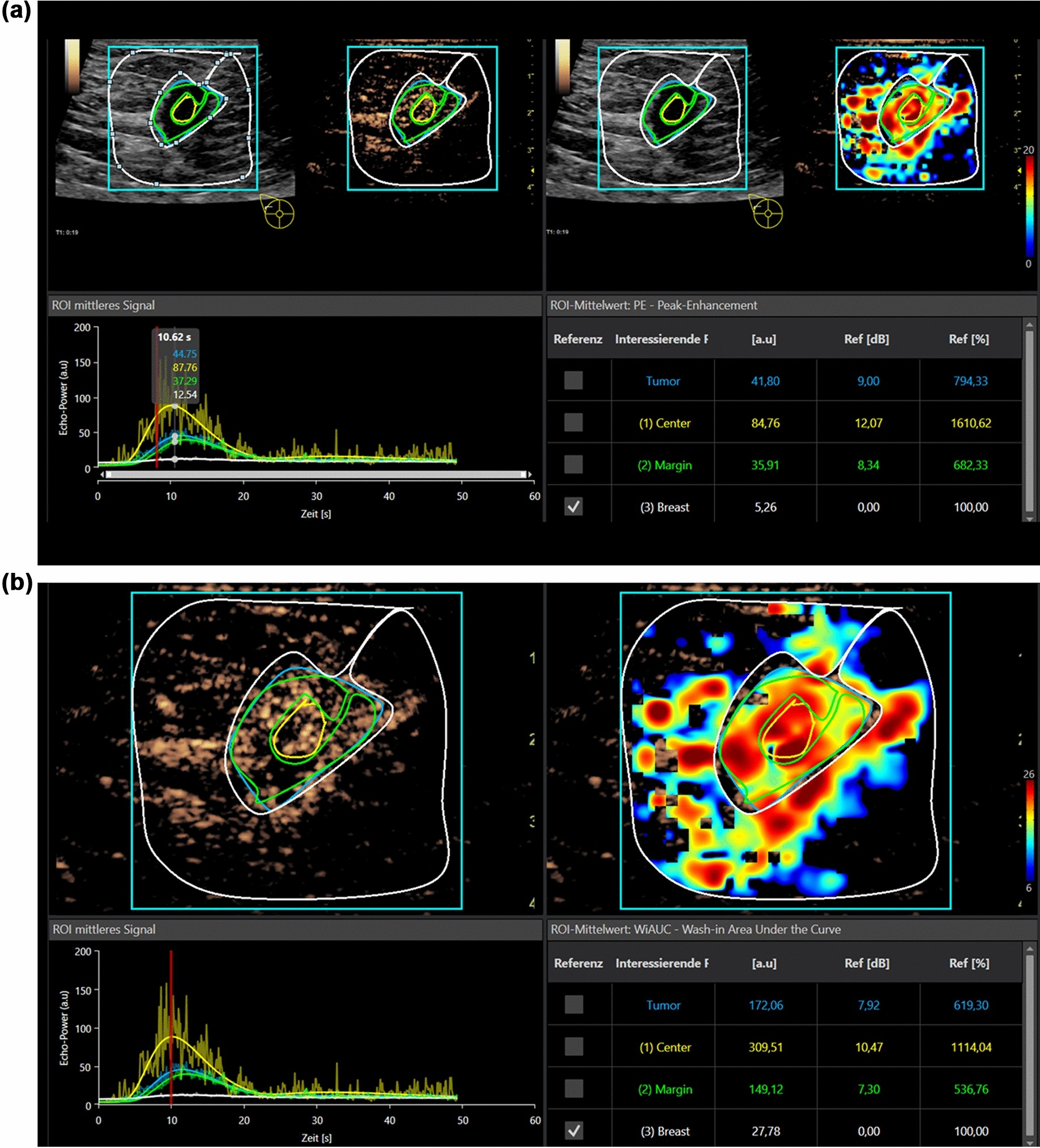Click the red time marker at 10 s in the lower signal graph
Image resolution: width=1040 pixels, height=1148 pixels.
click(171, 1028)
